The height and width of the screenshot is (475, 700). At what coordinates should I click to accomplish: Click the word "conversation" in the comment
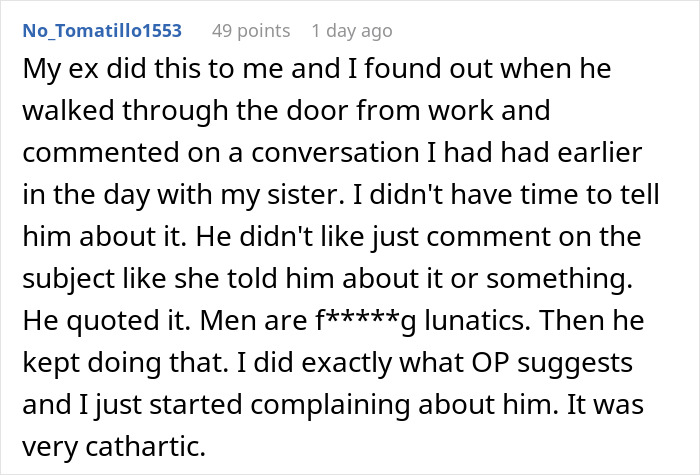pyautogui.click(x=335, y=153)
